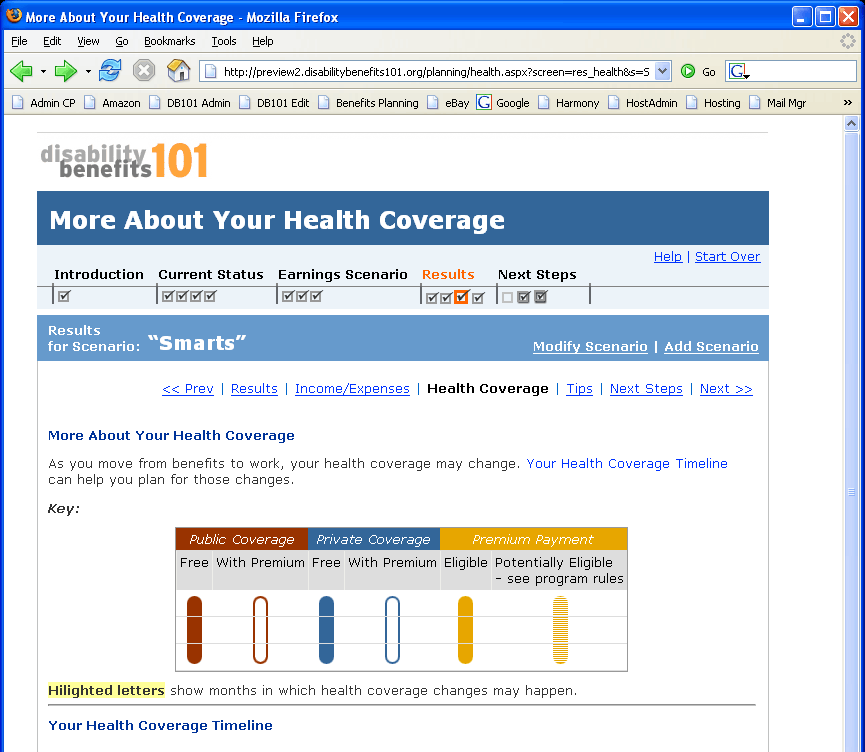Open the Tools menu
Image resolution: width=865 pixels, height=752 pixels.
(x=223, y=41)
